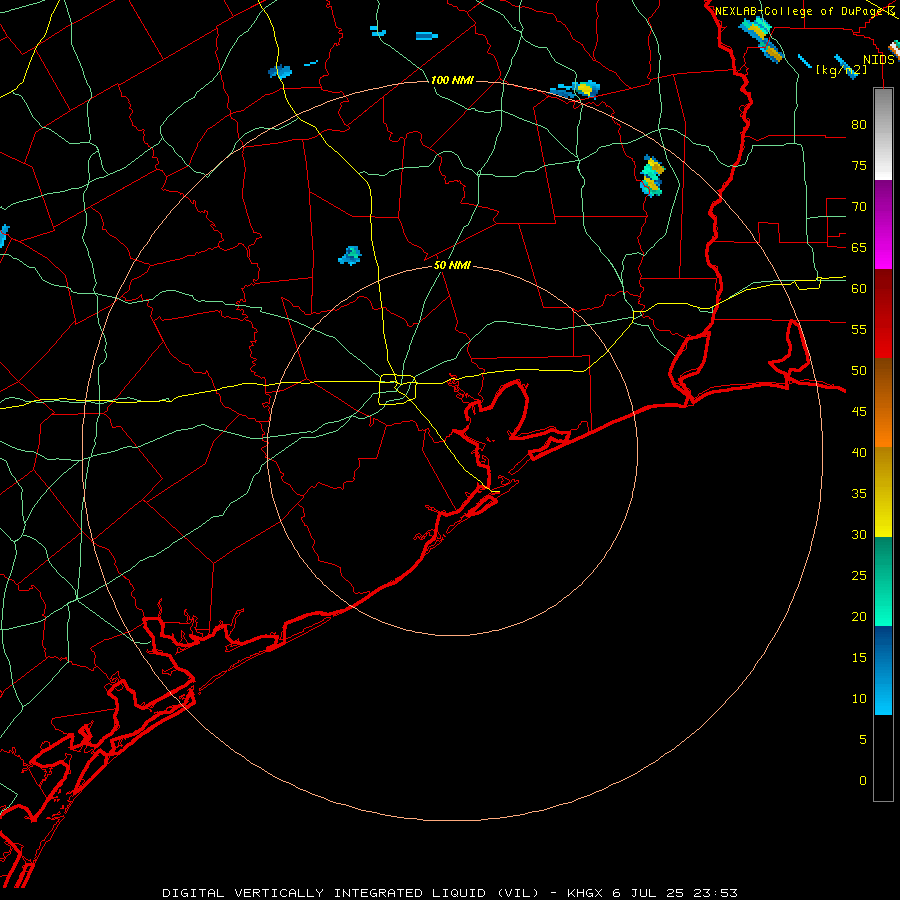
Task: Select the "30" value on the color scale
Action: point(859,534)
